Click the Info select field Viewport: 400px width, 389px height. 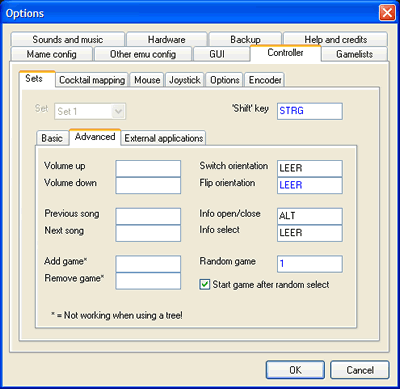click(x=310, y=233)
